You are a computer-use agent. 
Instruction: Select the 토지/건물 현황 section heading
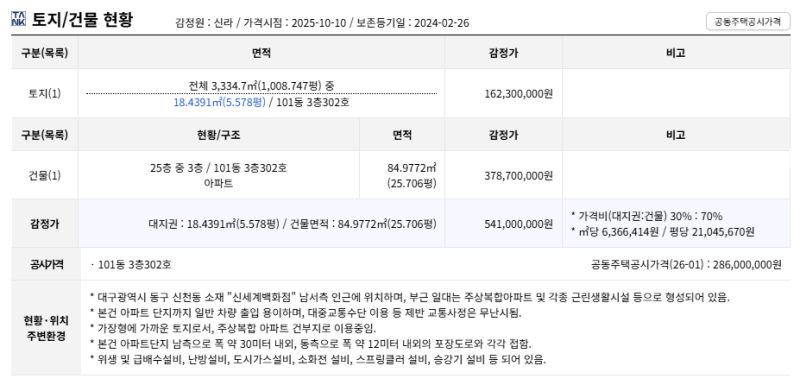(x=82, y=20)
